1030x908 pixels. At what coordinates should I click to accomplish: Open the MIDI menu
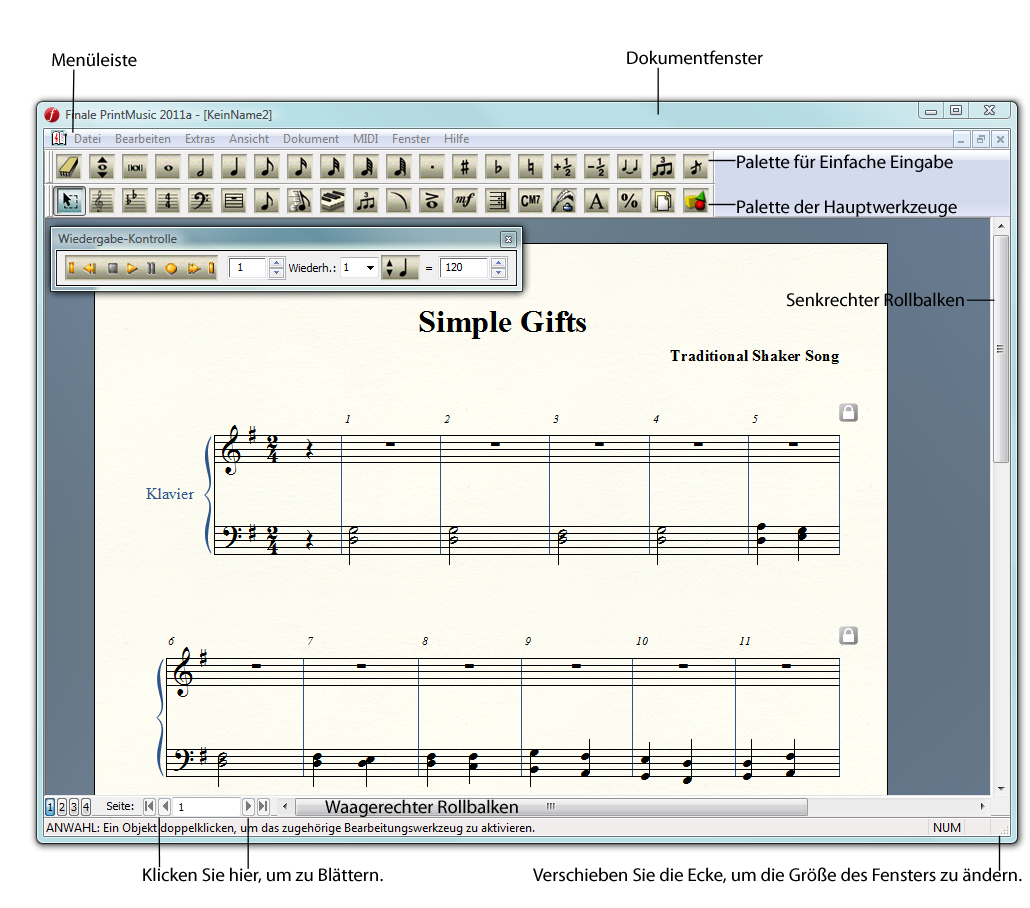pyautogui.click(x=365, y=139)
